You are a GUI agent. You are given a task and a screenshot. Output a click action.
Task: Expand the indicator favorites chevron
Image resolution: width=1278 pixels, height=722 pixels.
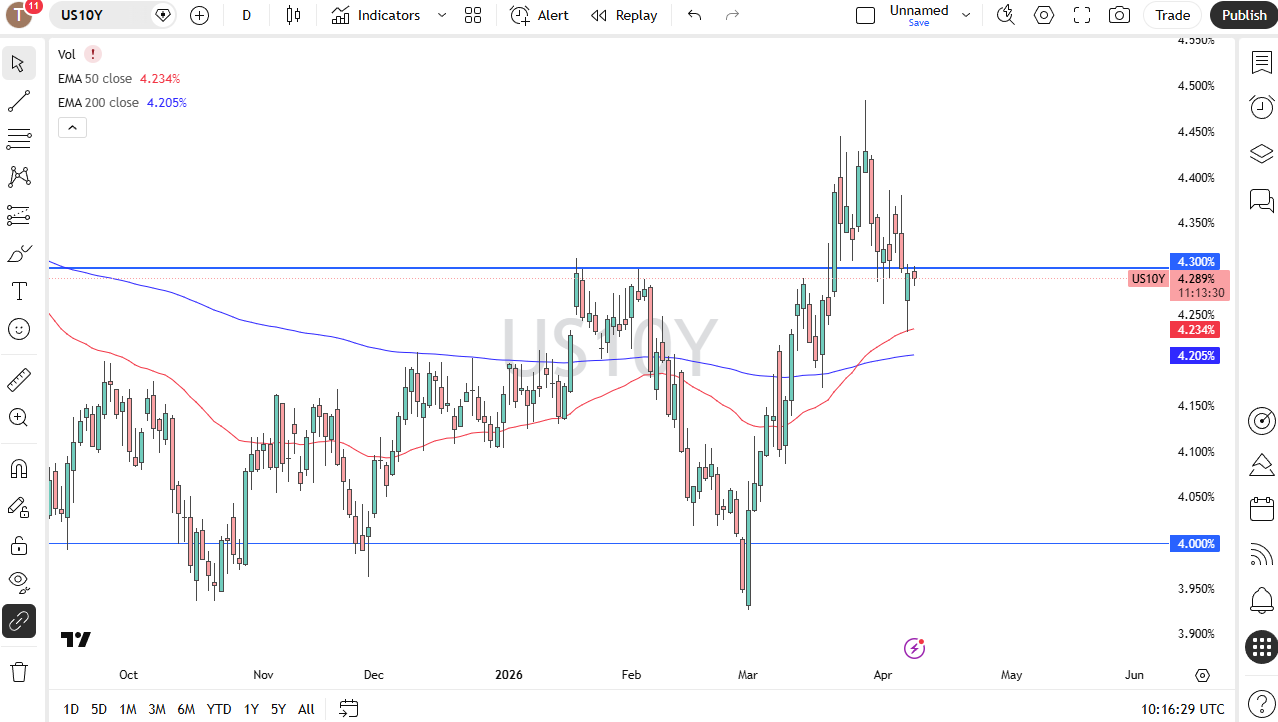pos(442,15)
